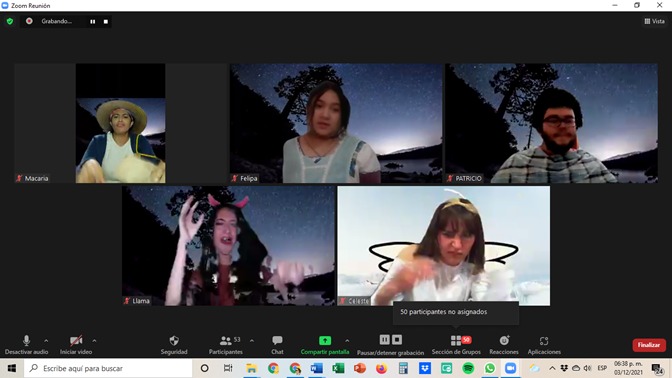
Task: Click OneDrive cloud tray icon
Action: (x=576, y=368)
